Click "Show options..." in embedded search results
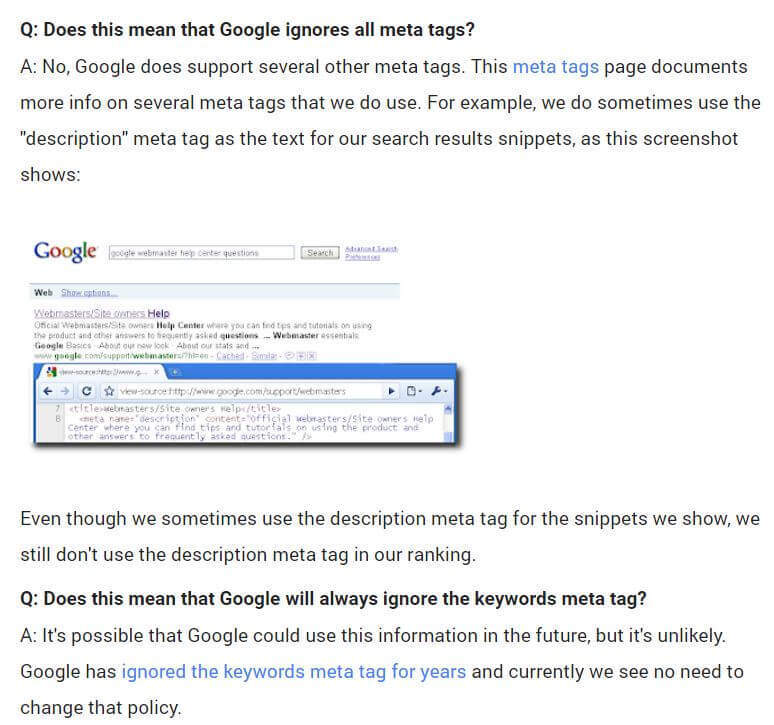The height and width of the screenshot is (725, 774). [x=89, y=293]
